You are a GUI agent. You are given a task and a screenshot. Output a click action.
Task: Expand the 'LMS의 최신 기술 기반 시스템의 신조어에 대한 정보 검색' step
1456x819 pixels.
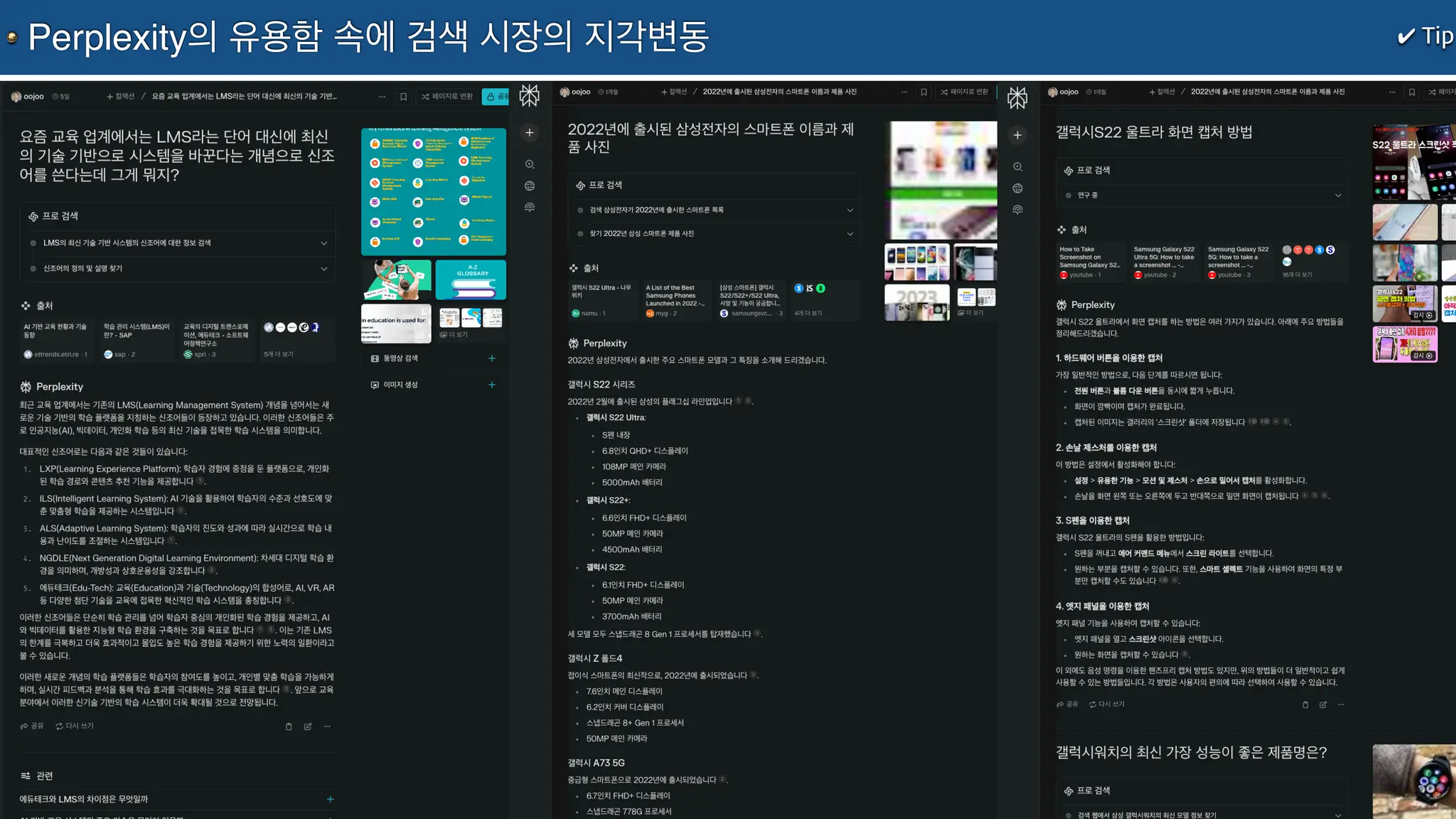pyautogui.click(x=178, y=243)
